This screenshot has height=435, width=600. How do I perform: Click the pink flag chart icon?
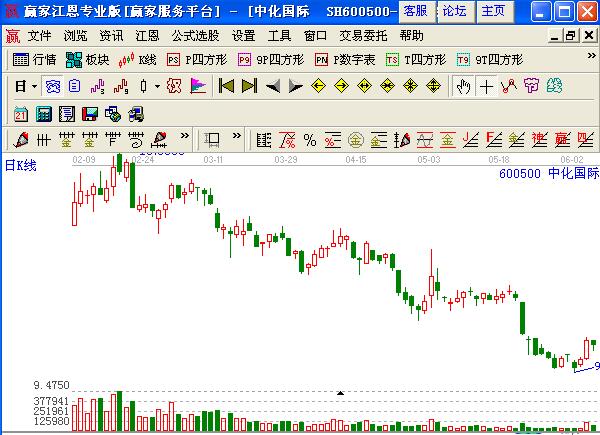[197, 86]
